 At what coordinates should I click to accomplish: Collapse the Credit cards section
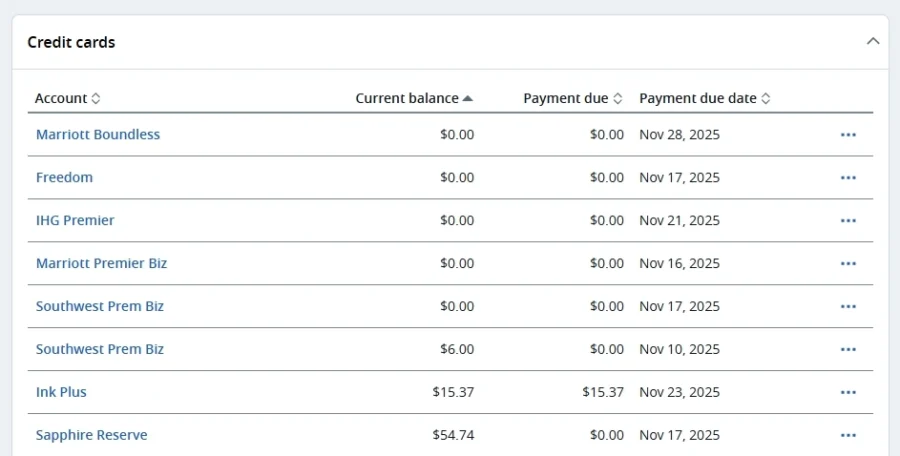click(x=872, y=42)
